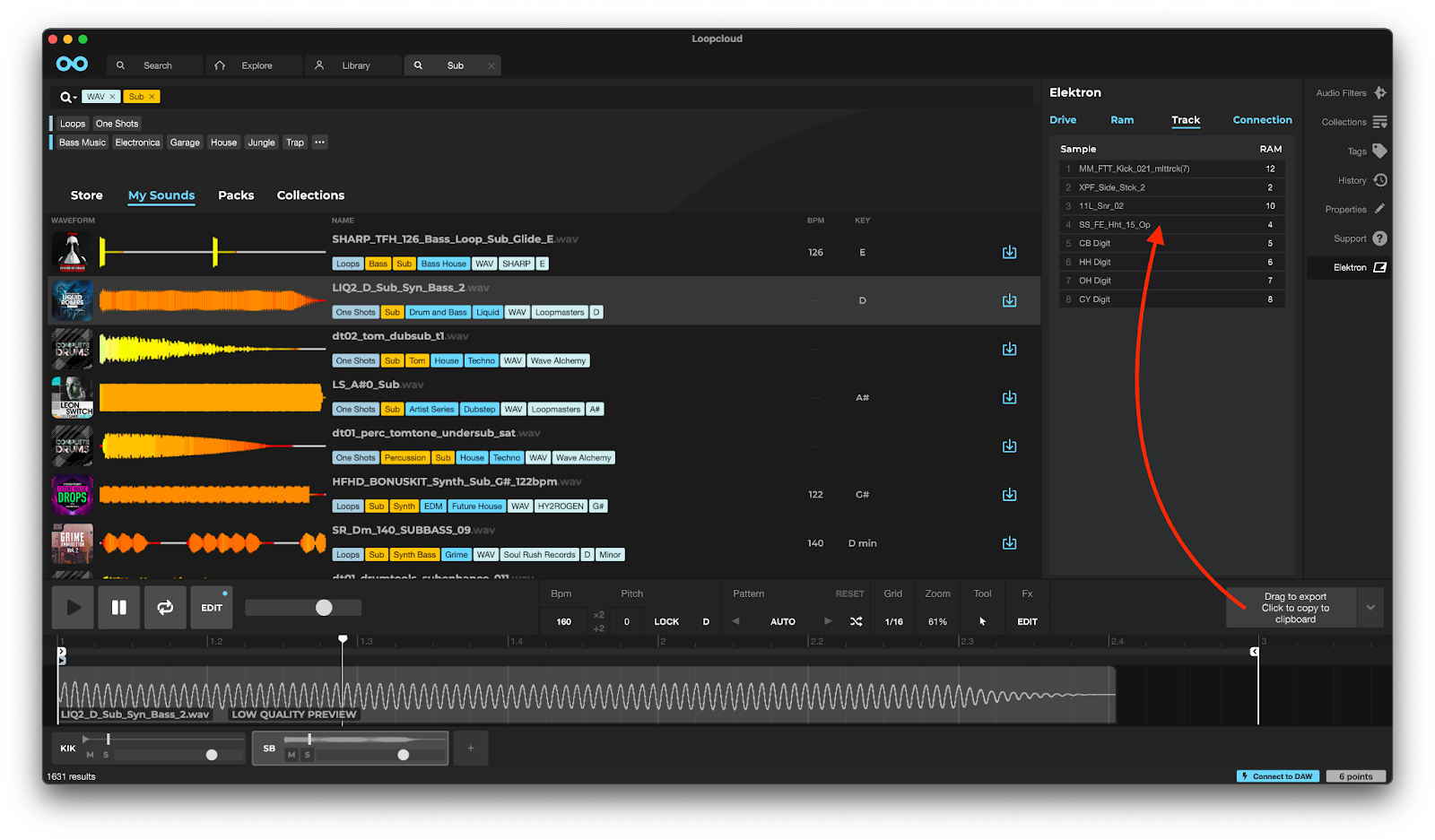Screen dimensions: 1435x840
Task: Open the Tags panel icon
Action: pyautogui.click(x=1380, y=151)
